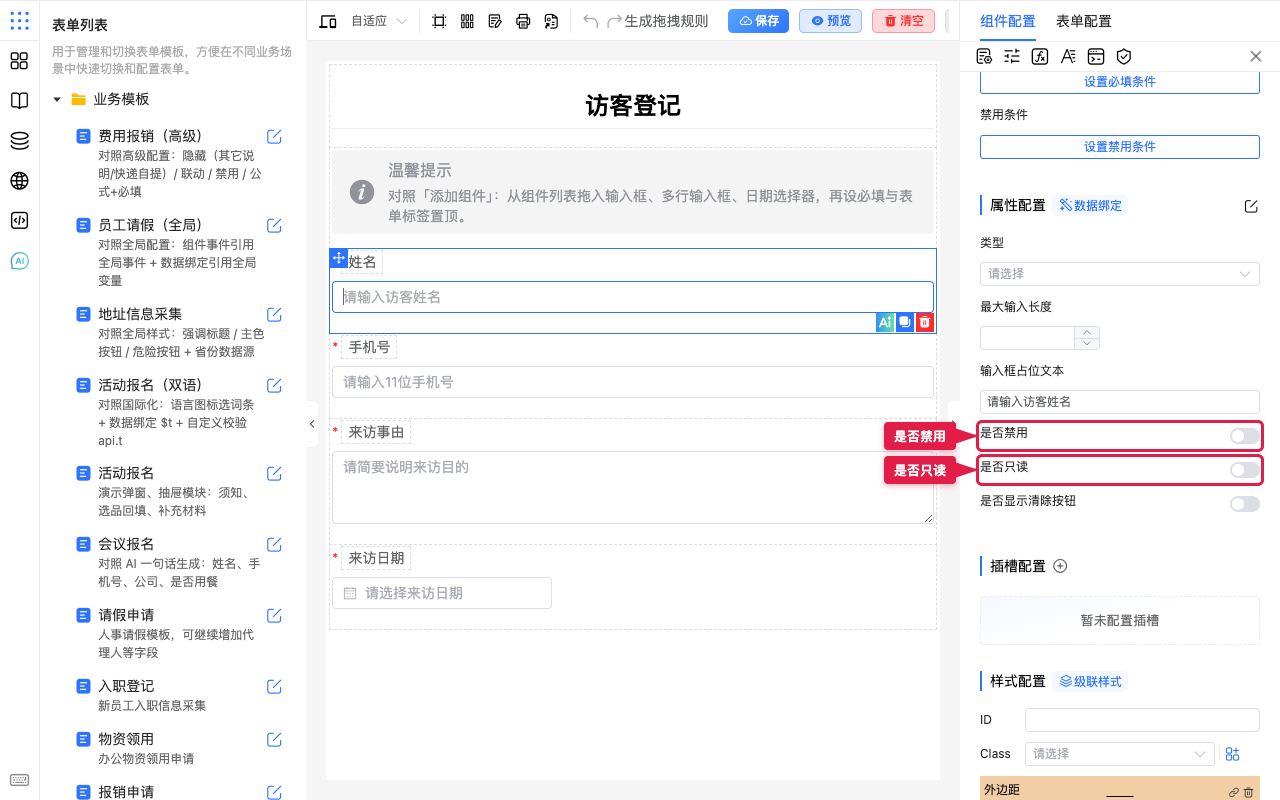Open the shield validation config icon
The width and height of the screenshot is (1280, 800).
point(1124,57)
